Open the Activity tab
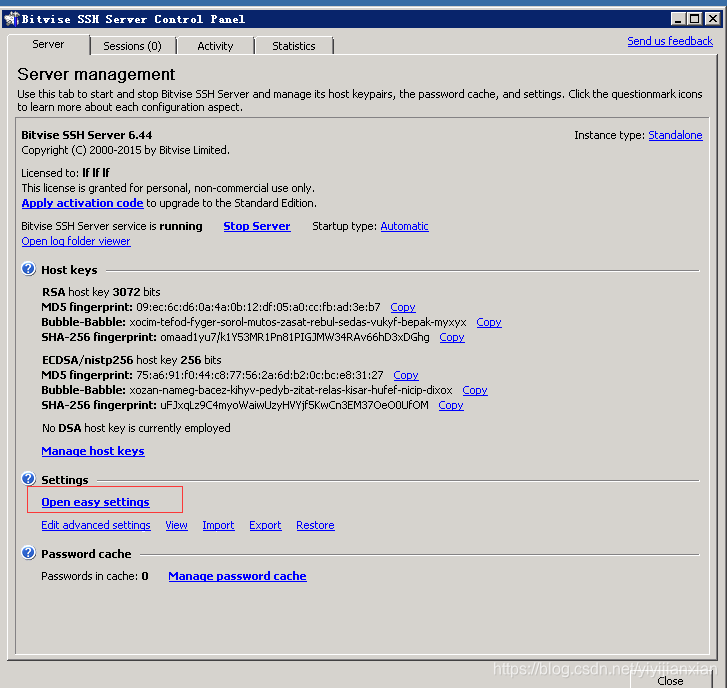The width and height of the screenshot is (727, 688). [215, 46]
